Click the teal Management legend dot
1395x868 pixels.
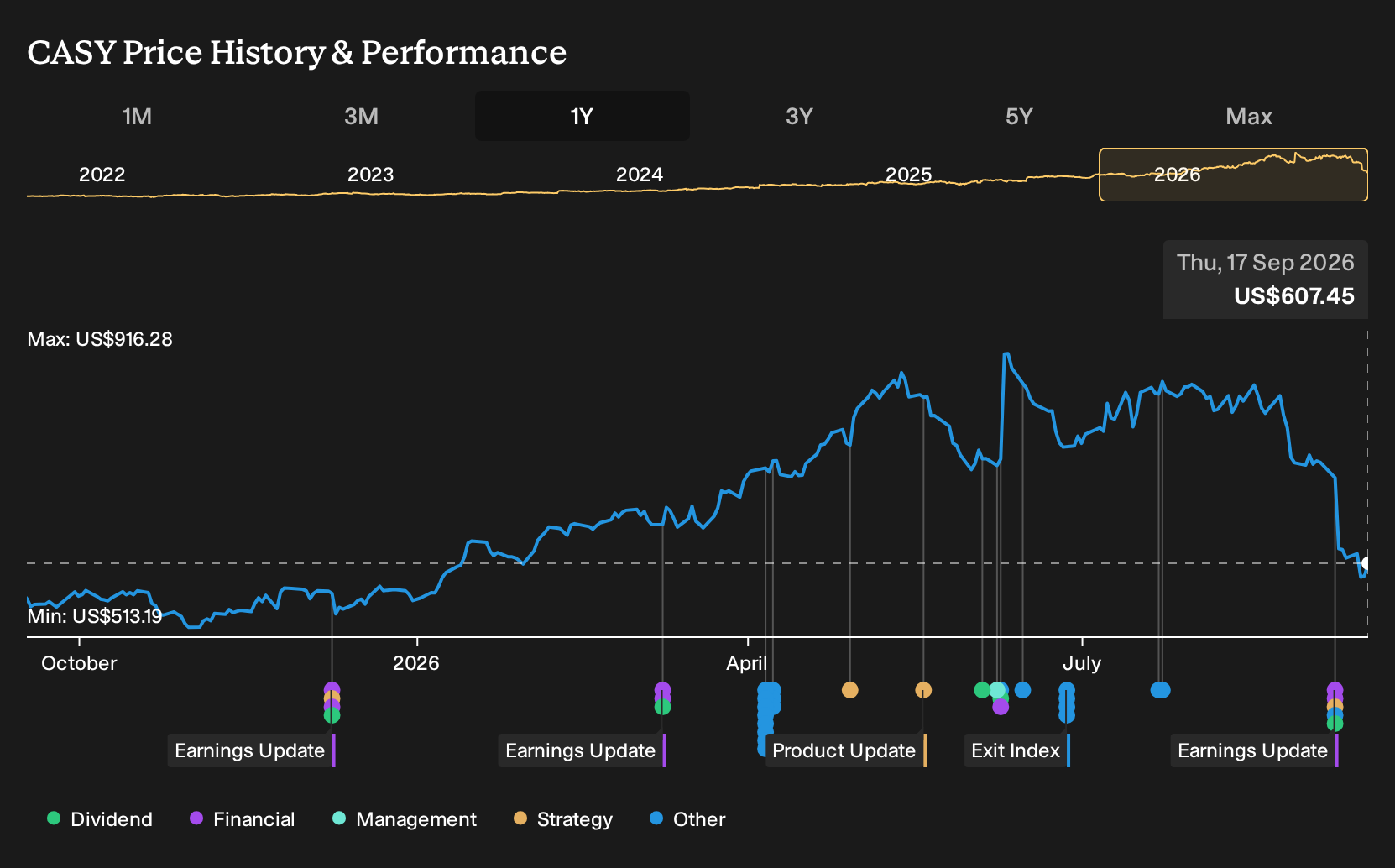click(x=339, y=818)
